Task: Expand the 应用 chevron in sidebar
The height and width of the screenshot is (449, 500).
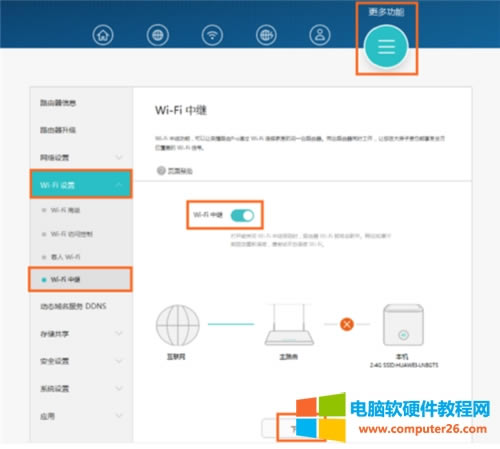Action: tap(119, 416)
